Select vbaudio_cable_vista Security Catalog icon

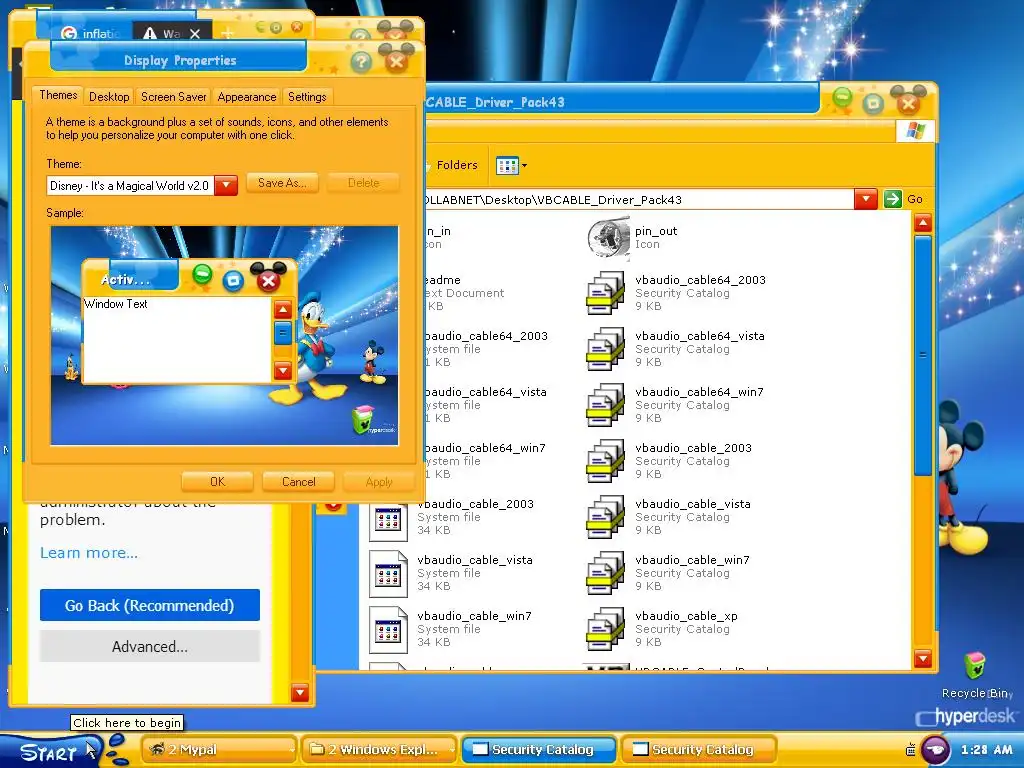click(x=605, y=517)
